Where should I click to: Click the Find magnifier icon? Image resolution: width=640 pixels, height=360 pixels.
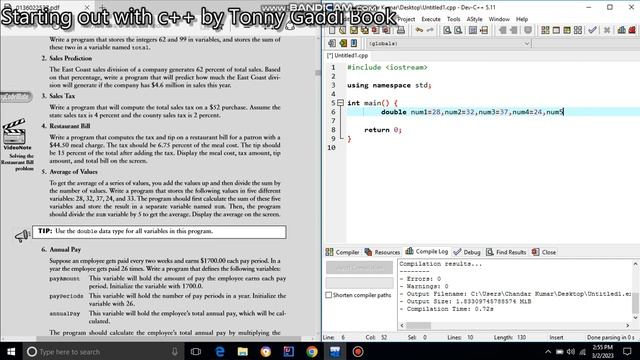447,30
